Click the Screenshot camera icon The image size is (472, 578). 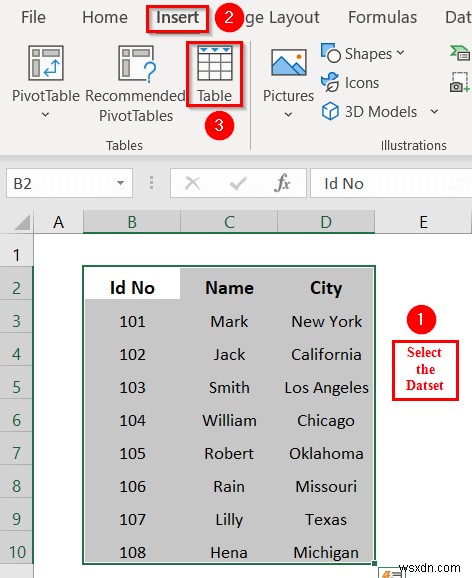click(x=459, y=83)
